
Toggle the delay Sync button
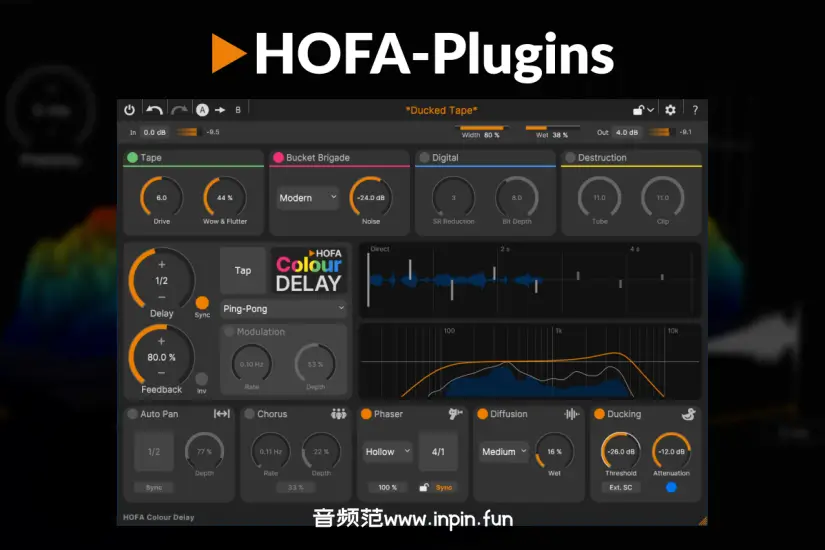[202, 303]
